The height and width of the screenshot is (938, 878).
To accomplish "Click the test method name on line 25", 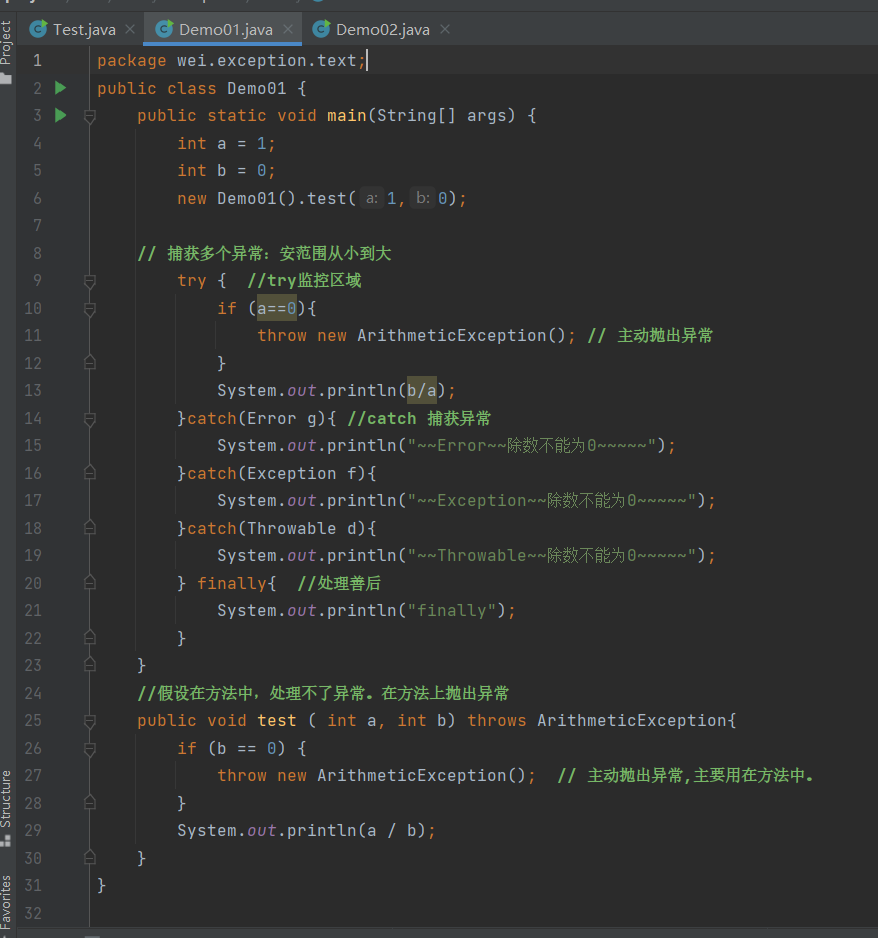I will tap(276, 721).
